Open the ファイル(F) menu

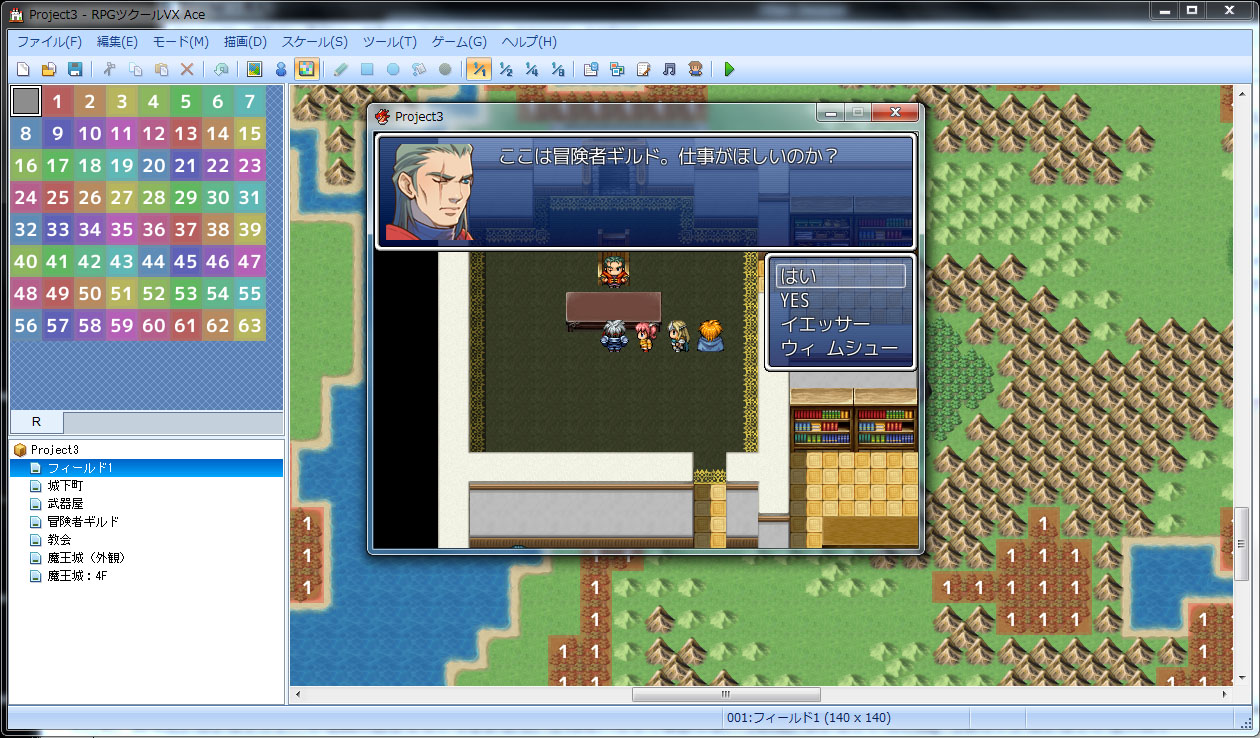coord(50,42)
